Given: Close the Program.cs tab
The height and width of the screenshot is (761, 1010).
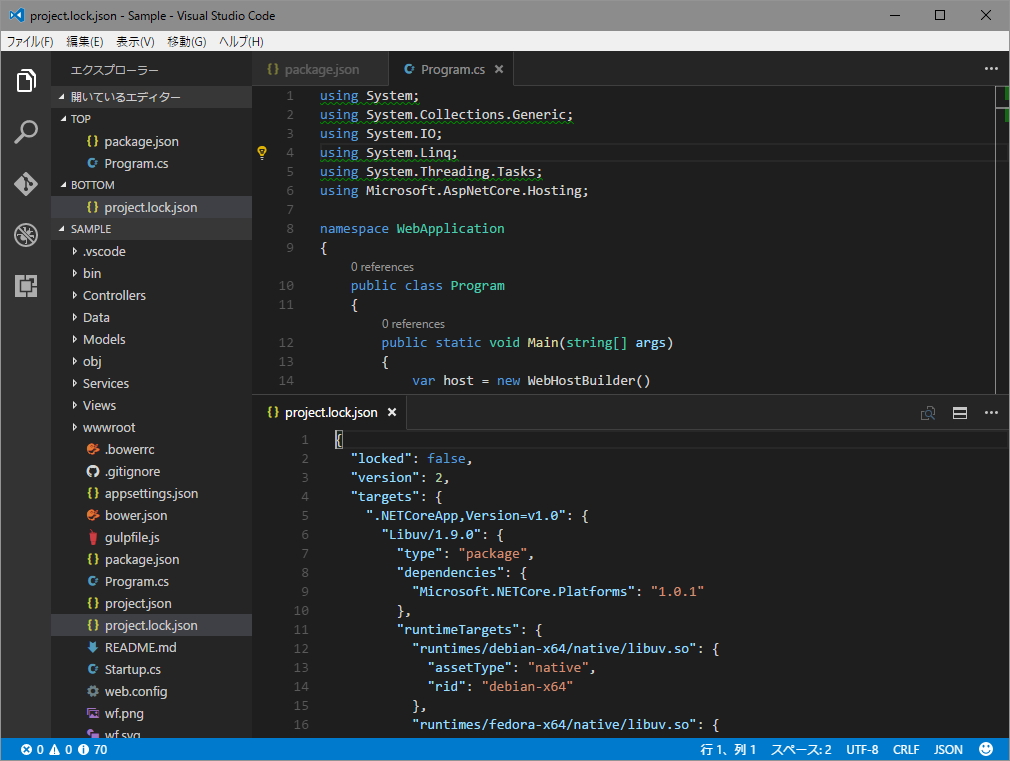Looking at the screenshot, I should click(x=499, y=69).
